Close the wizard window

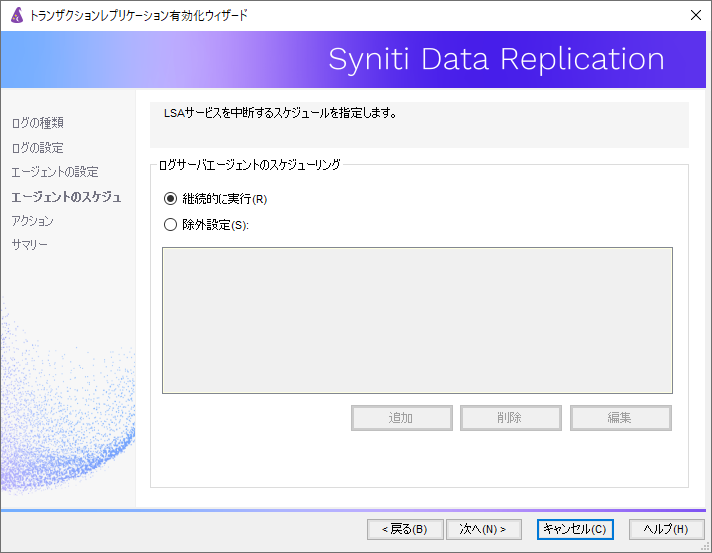pos(695,15)
